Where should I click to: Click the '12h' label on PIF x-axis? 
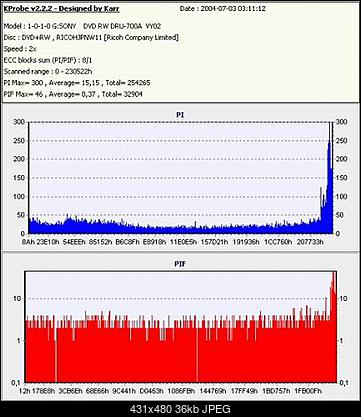click(x=24, y=391)
